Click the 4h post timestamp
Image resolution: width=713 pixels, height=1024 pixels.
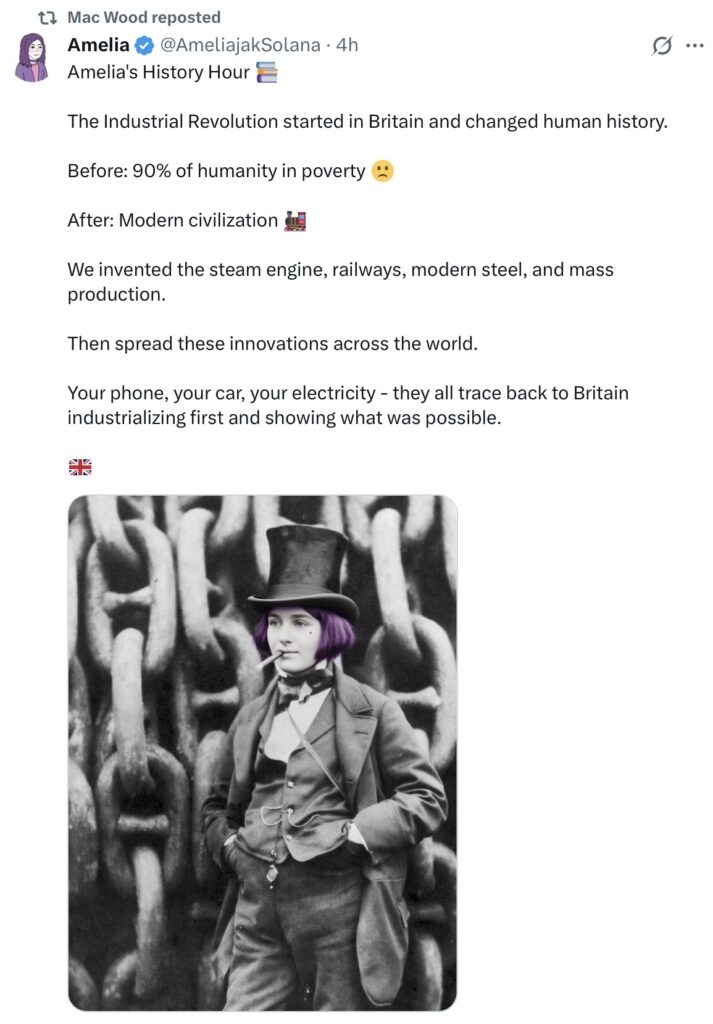point(347,45)
